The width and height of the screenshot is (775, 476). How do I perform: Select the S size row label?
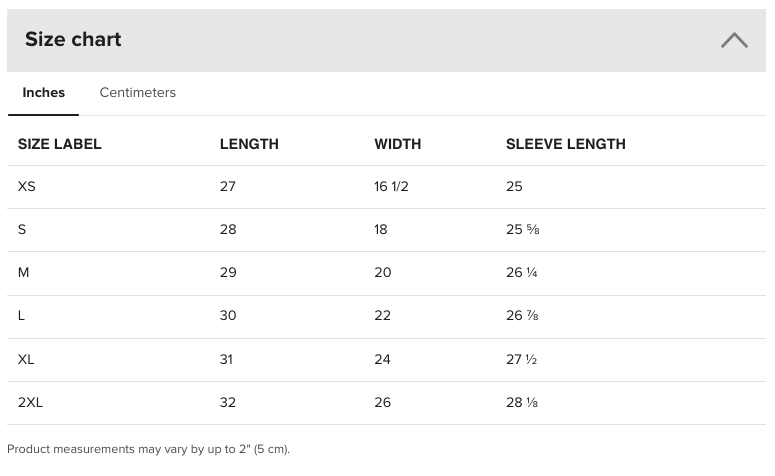pyautogui.click(x=22, y=229)
